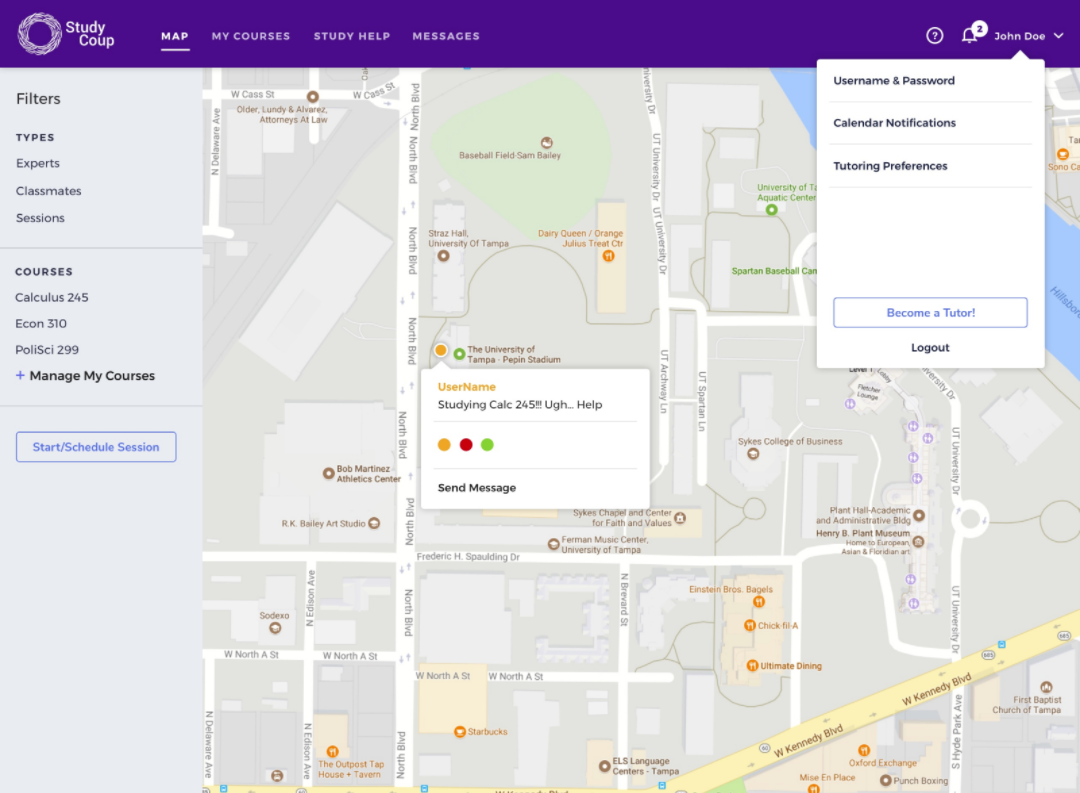
Task: Switch to the My Courses tab
Action: 251,36
